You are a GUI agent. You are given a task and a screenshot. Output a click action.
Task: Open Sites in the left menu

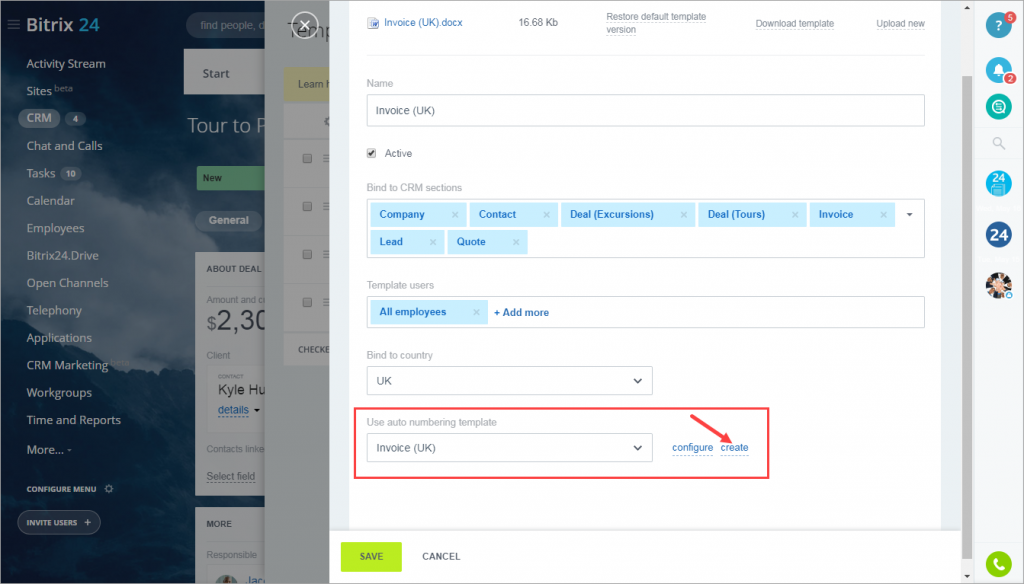(39, 91)
